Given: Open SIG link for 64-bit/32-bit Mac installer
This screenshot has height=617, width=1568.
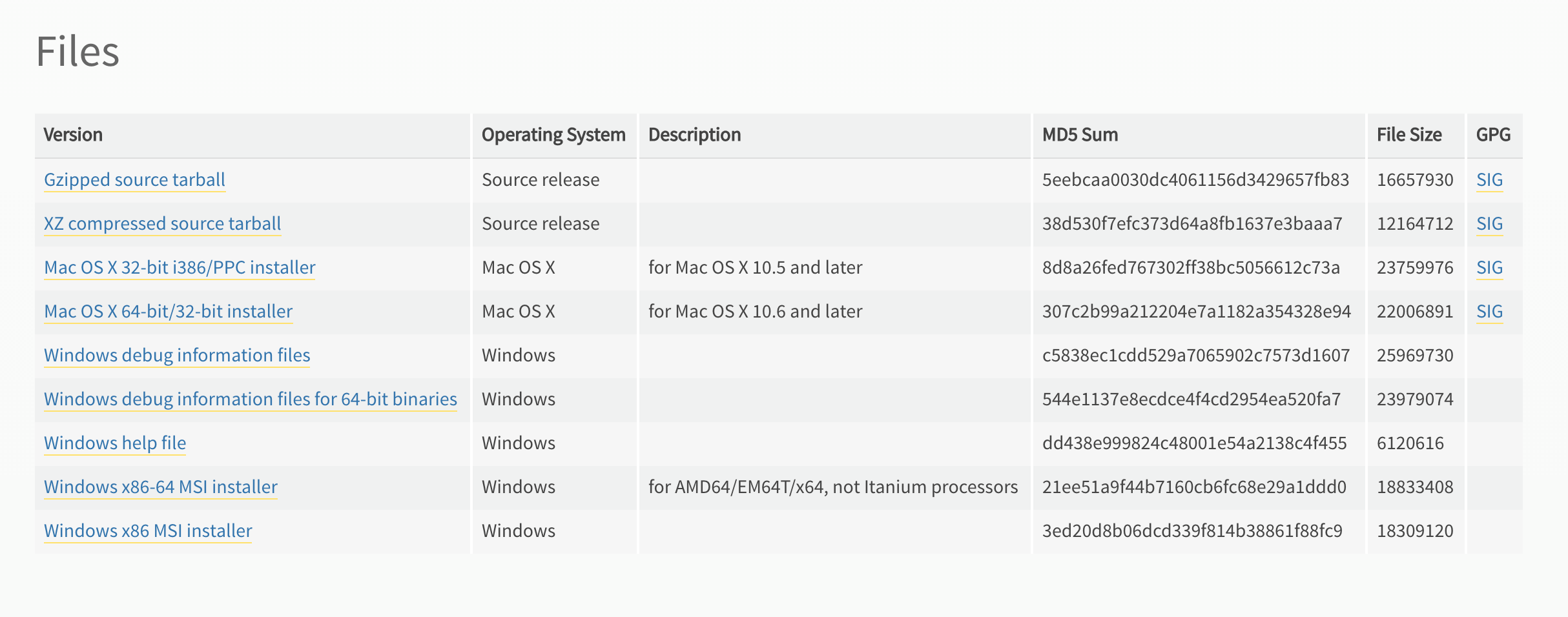Looking at the screenshot, I should [1489, 311].
